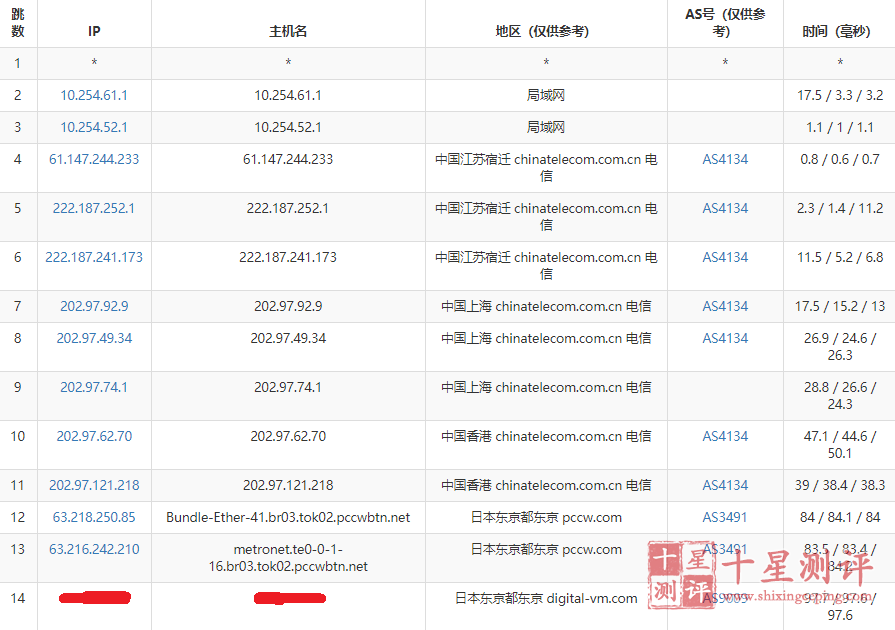
Task: Open AS4134 link in hop 8 row
Action: 725,338
